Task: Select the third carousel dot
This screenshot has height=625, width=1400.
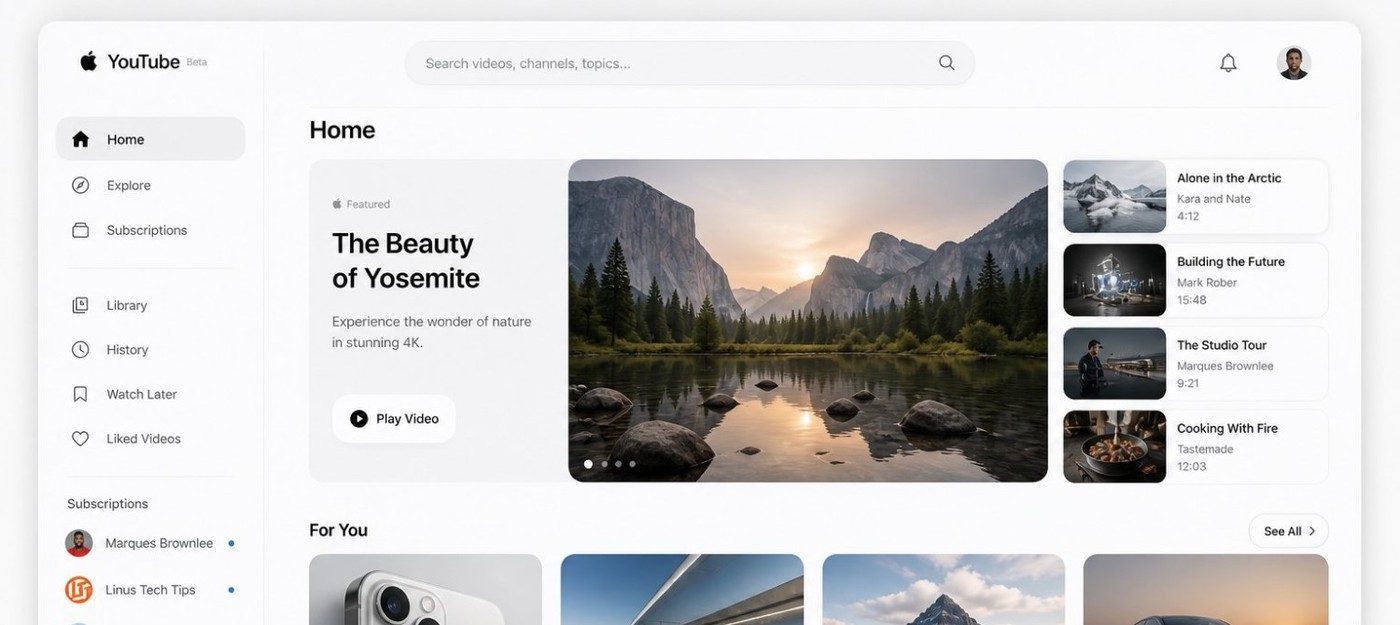Action: (618, 464)
